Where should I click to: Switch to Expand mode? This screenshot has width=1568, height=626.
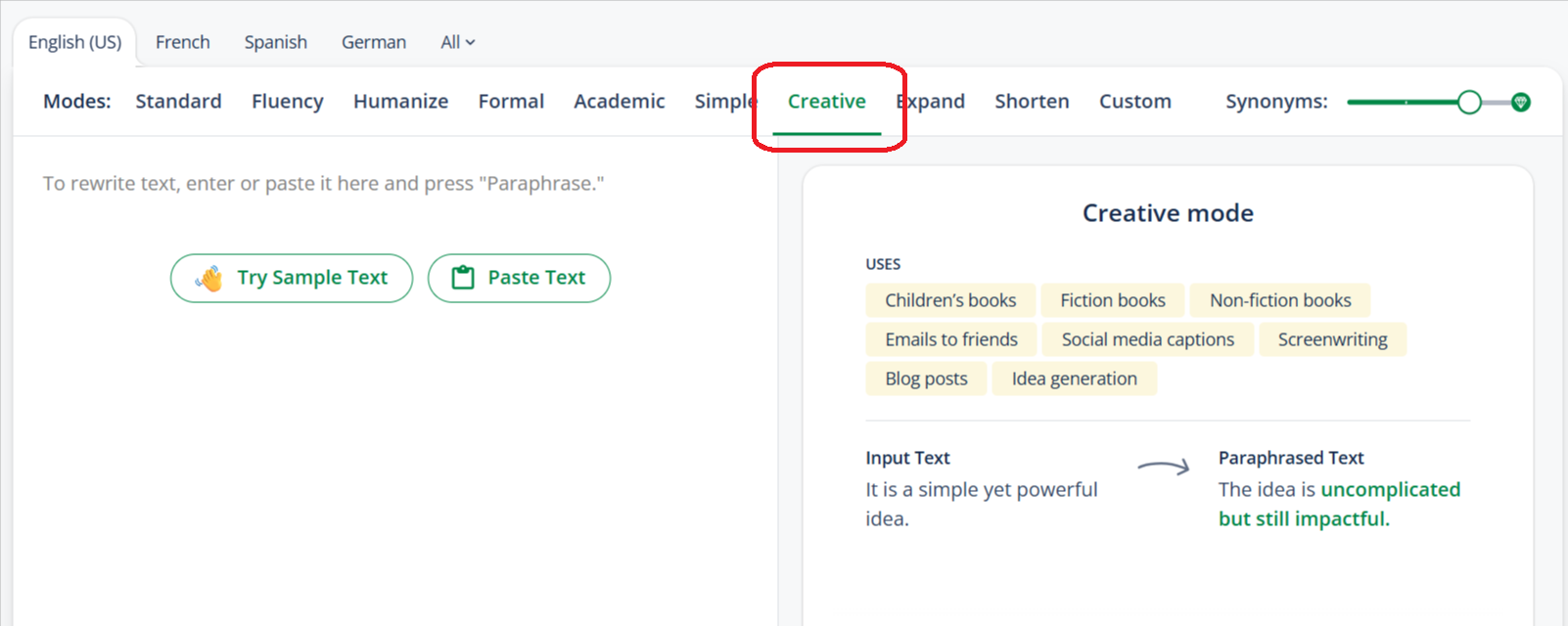931,101
